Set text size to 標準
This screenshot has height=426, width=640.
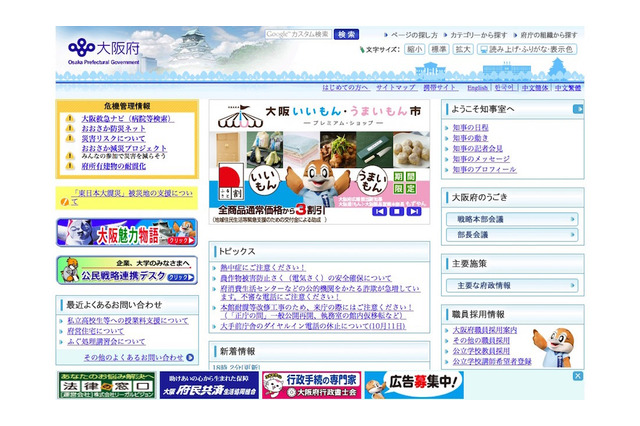439,49
